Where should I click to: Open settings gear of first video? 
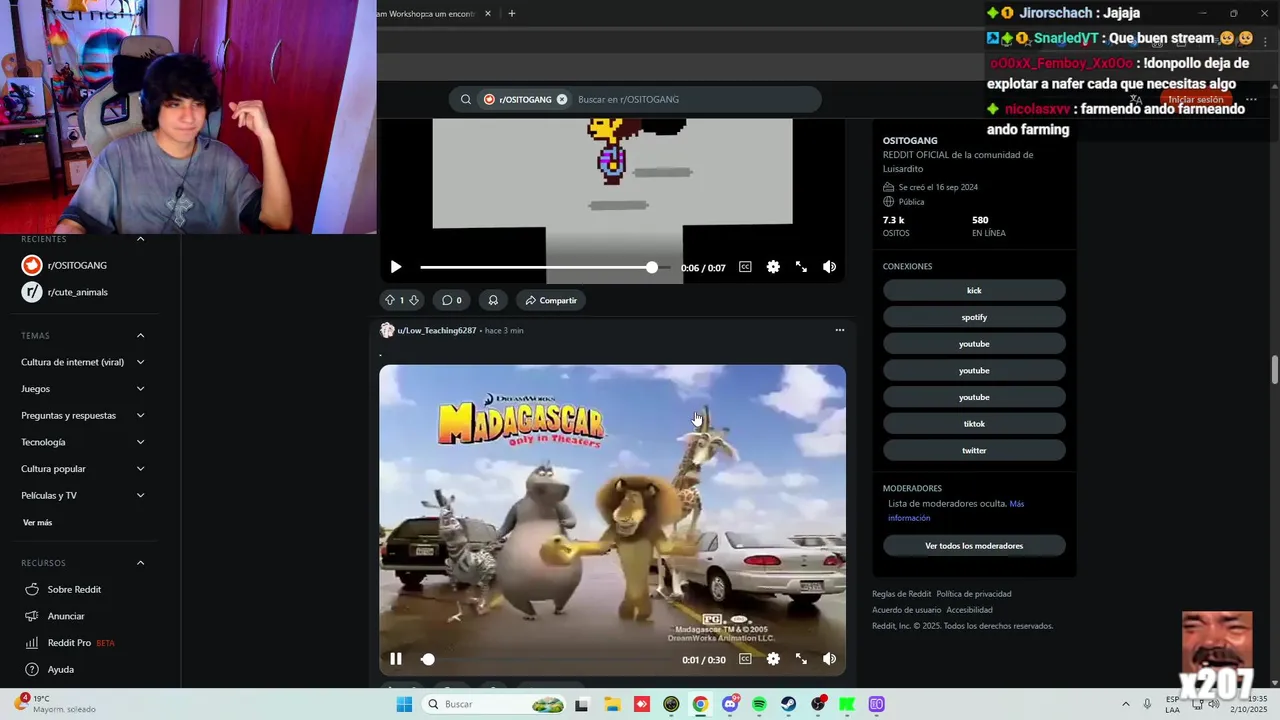tap(773, 267)
